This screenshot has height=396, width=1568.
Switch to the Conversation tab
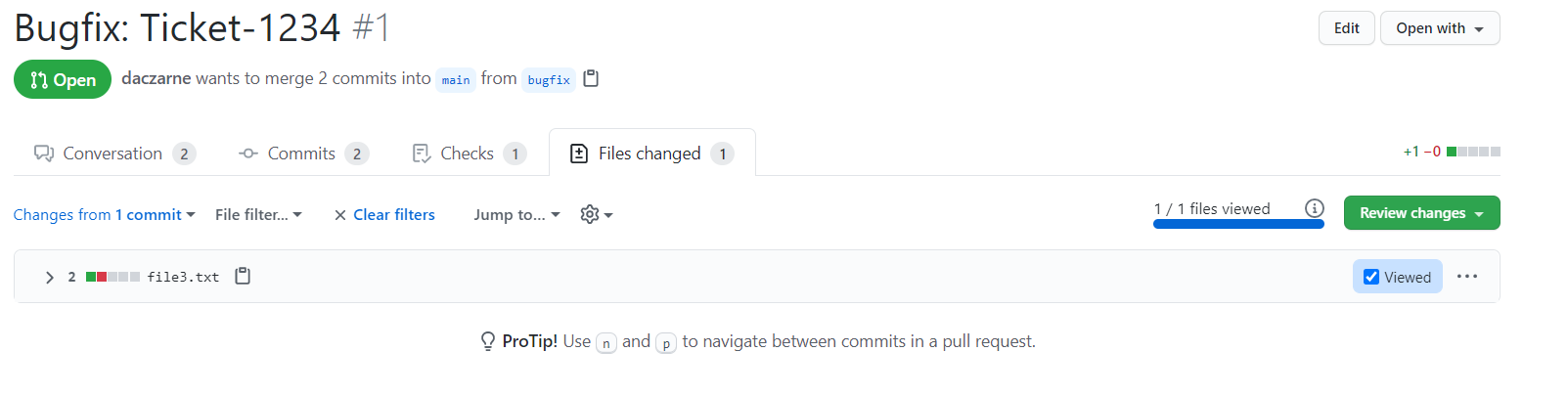(113, 154)
